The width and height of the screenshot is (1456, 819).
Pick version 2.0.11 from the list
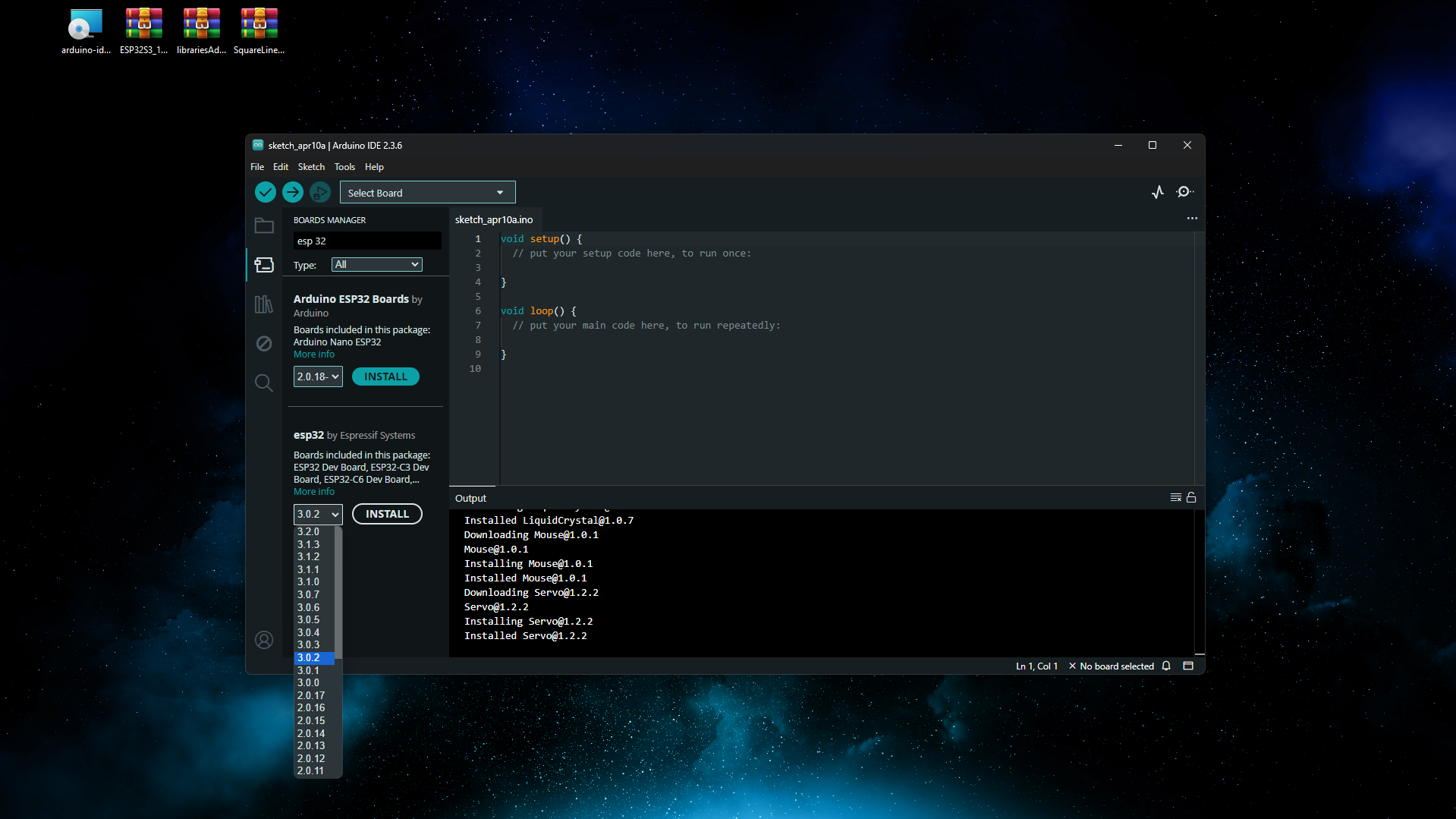coord(314,770)
